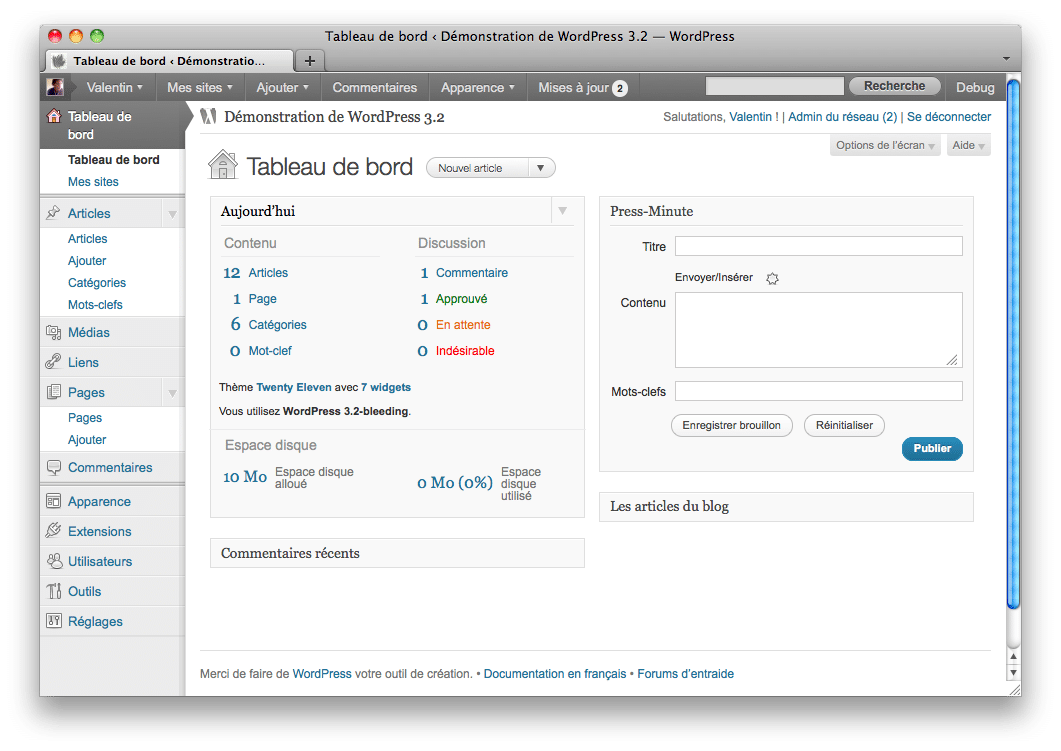Screen dimensions: 1061x751
Task: Click the Outils tools icon
Action: point(53,591)
